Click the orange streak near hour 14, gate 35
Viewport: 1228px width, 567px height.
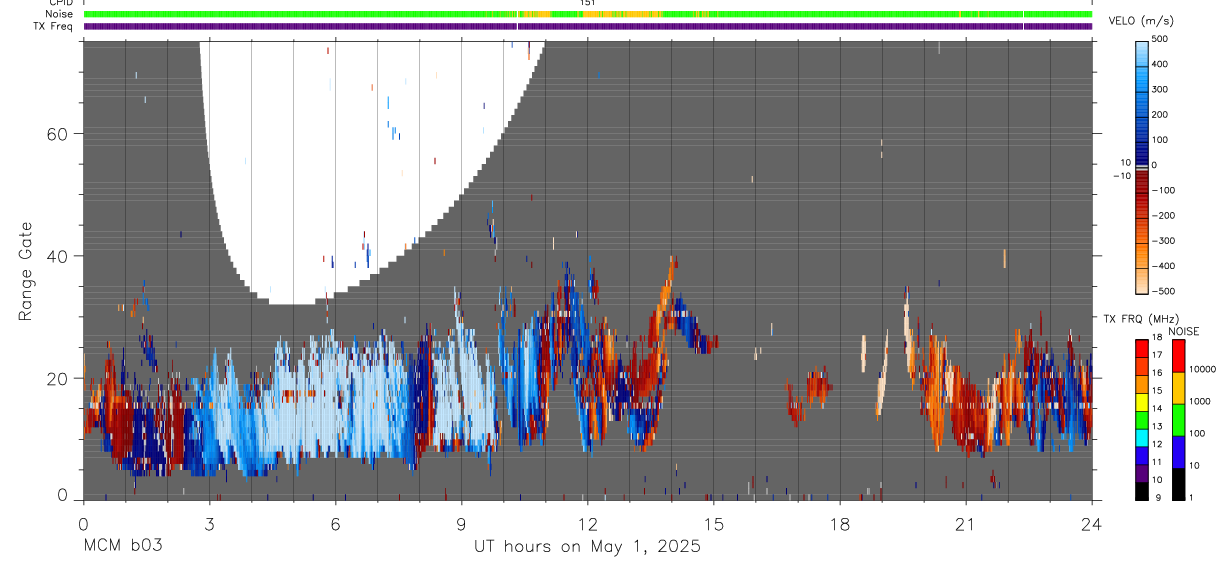click(x=665, y=285)
